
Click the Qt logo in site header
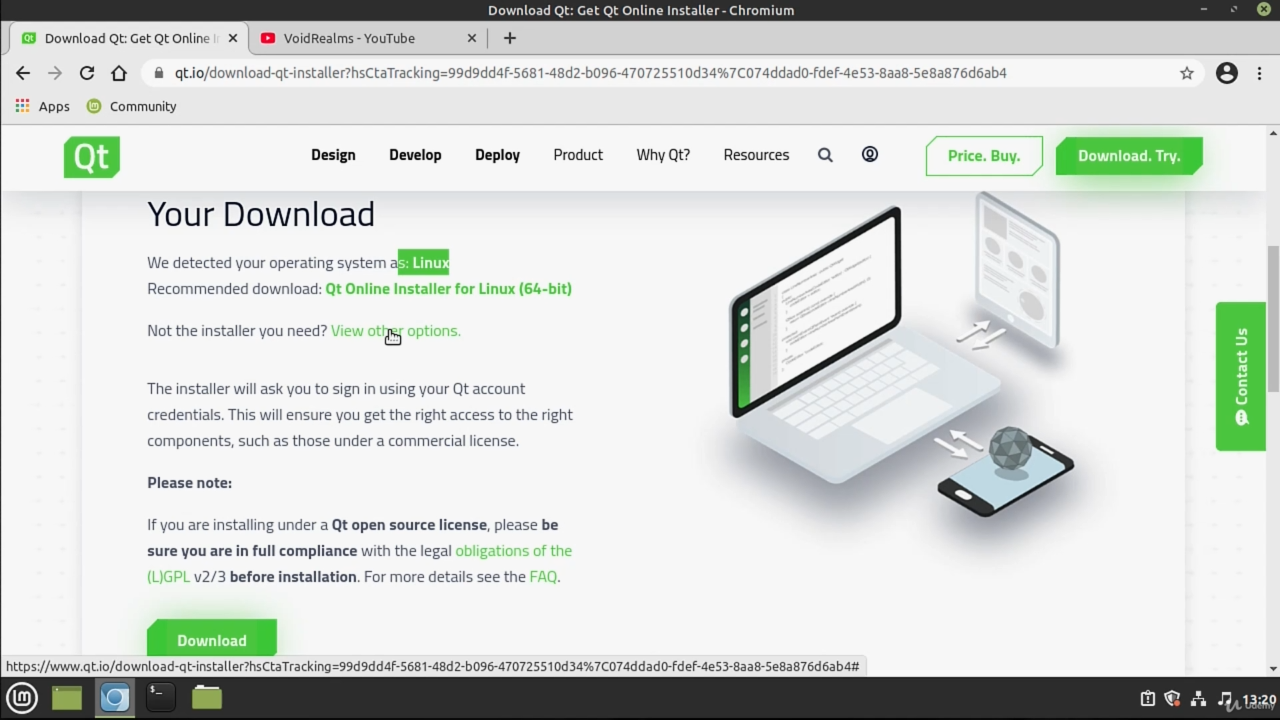[92, 157]
